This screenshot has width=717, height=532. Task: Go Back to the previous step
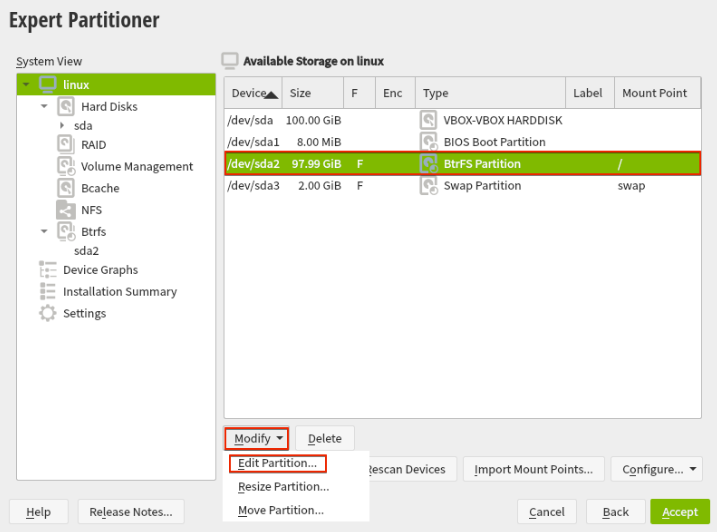[615, 511]
